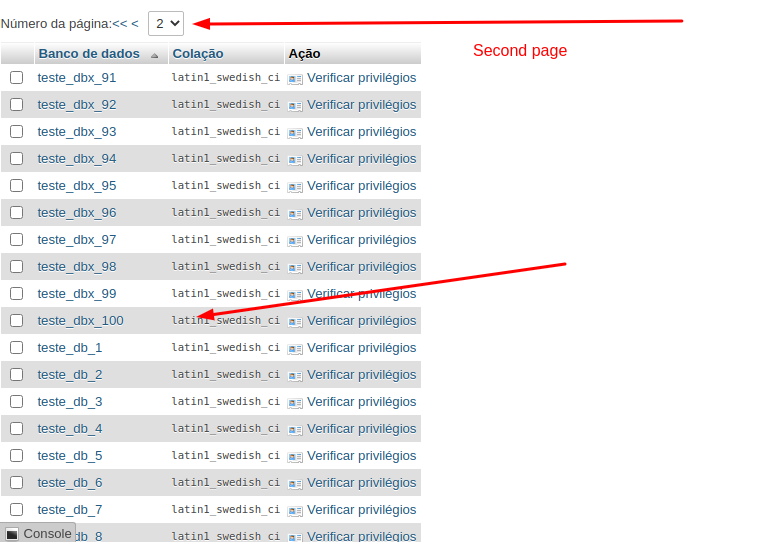Image resolution: width=773 pixels, height=542 pixels.
Task: Click privileges icon for teste_db_5
Action: [295, 457]
